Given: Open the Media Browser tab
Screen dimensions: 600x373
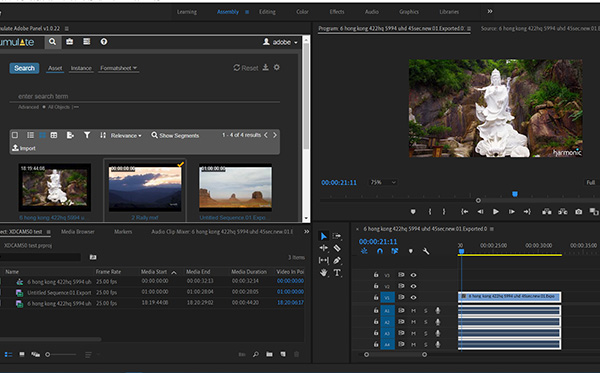Looking at the screenshot, I should pos(78,231).
